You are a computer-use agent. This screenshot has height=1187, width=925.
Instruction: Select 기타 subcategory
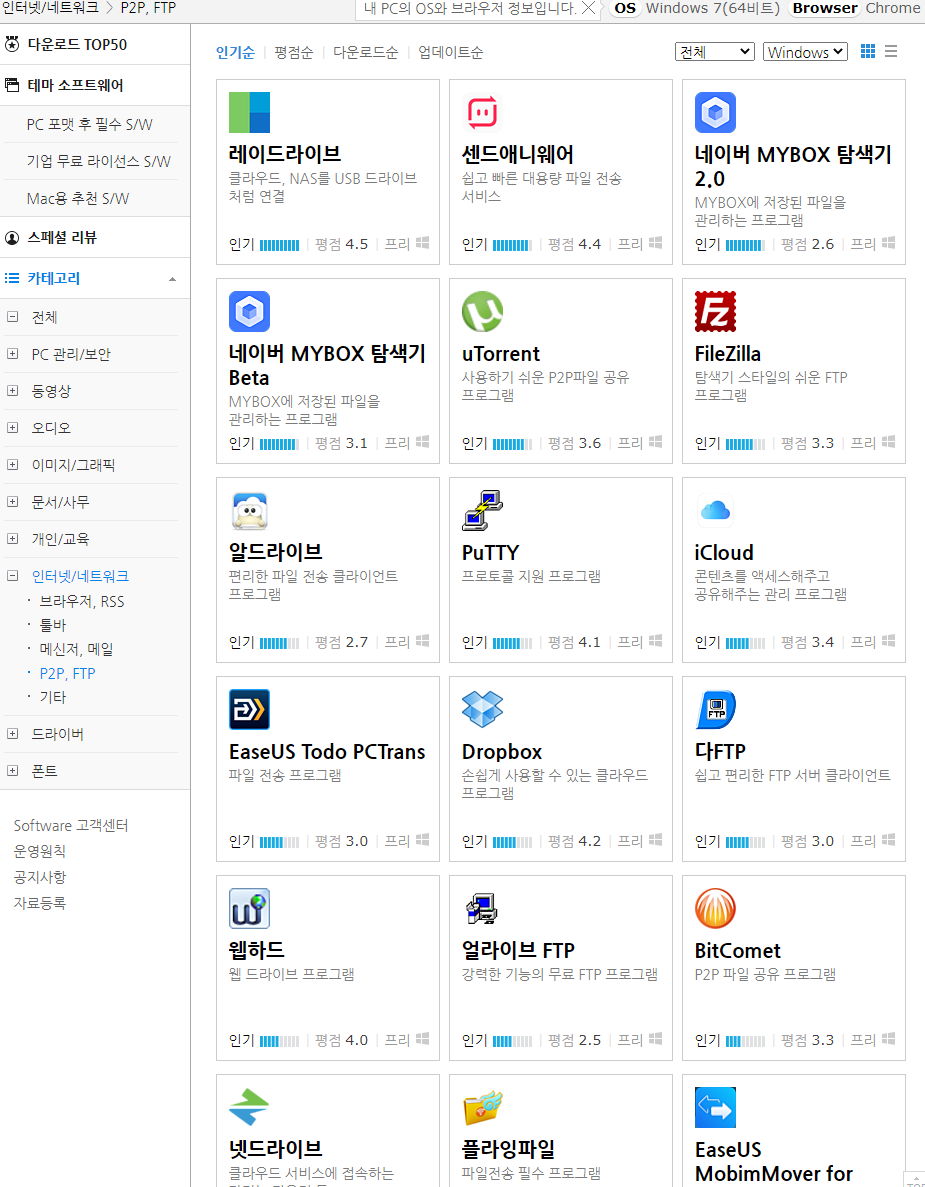click(53, 697)
